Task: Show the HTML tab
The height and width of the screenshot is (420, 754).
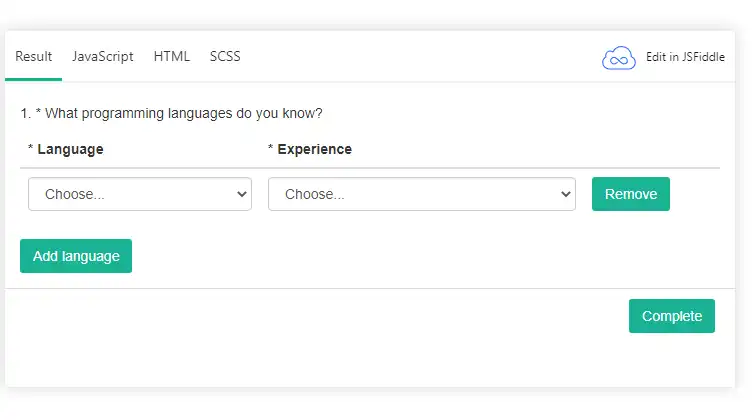Action: point(172,56)
